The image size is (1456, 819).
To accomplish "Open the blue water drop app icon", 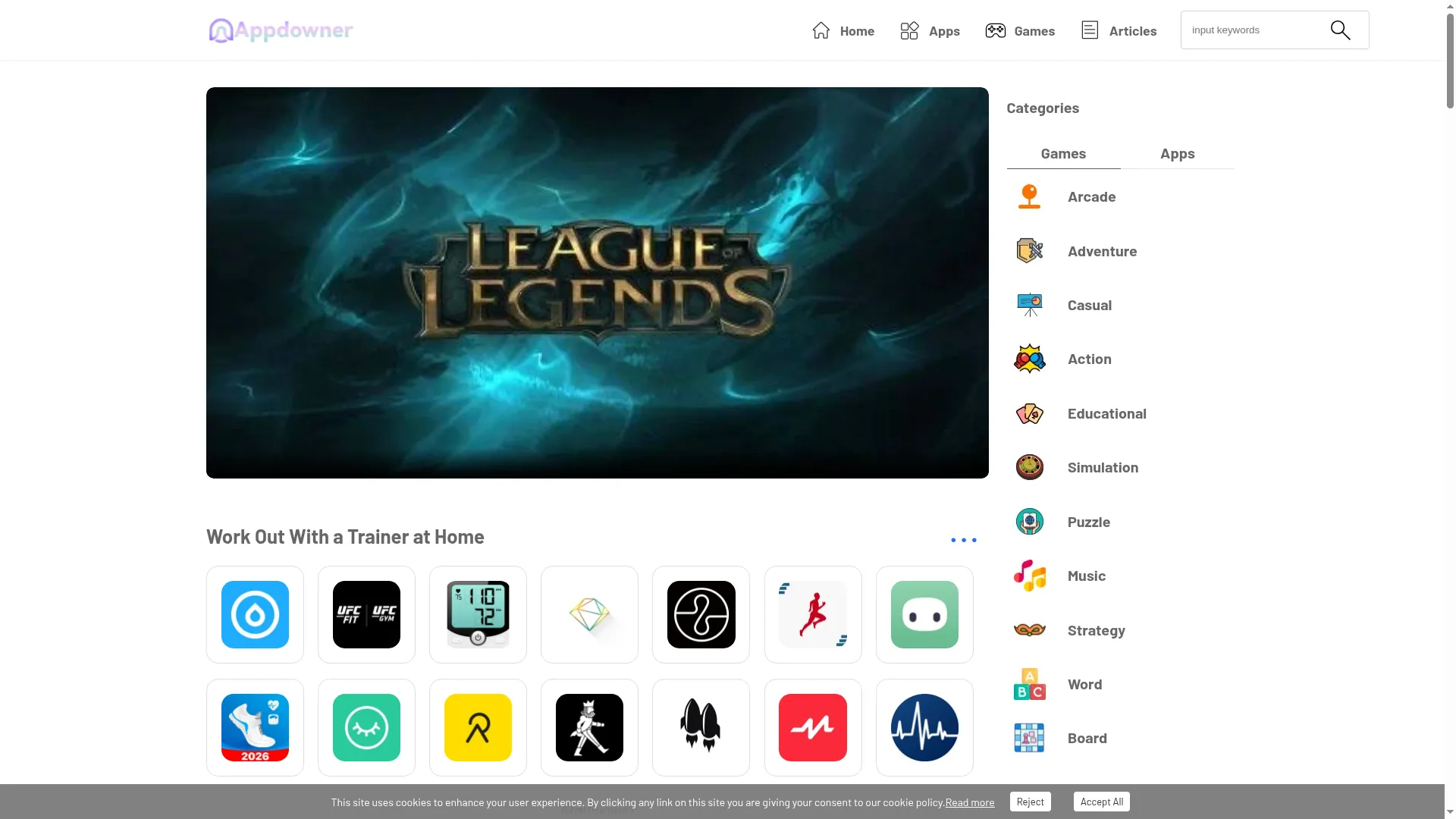I will point(255,614).
